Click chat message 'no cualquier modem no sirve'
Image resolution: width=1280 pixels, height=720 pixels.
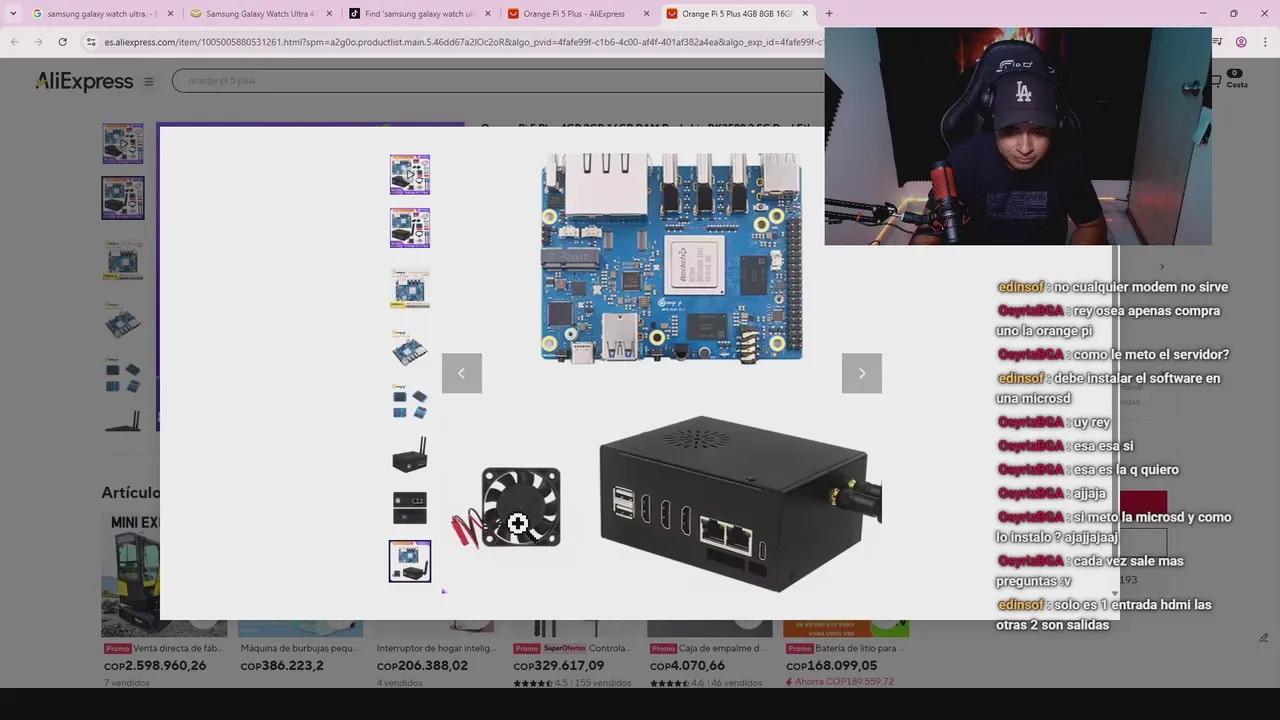1112,287
